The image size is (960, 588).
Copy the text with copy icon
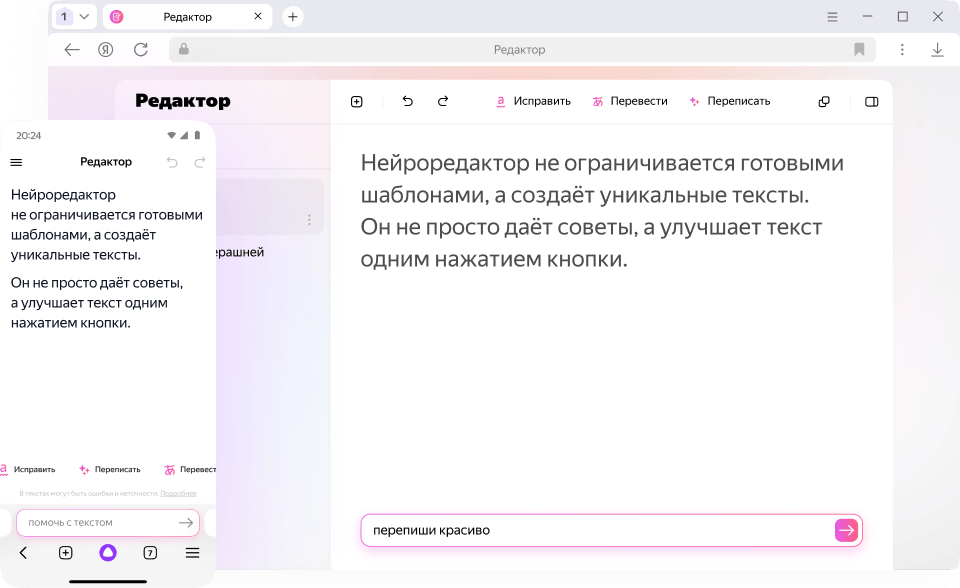(x=824, y=102)
